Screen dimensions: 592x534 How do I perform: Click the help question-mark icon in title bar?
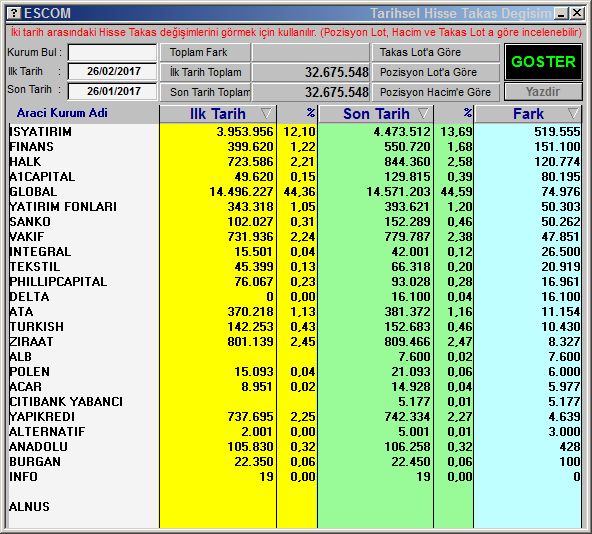click(x=14, y=13)
